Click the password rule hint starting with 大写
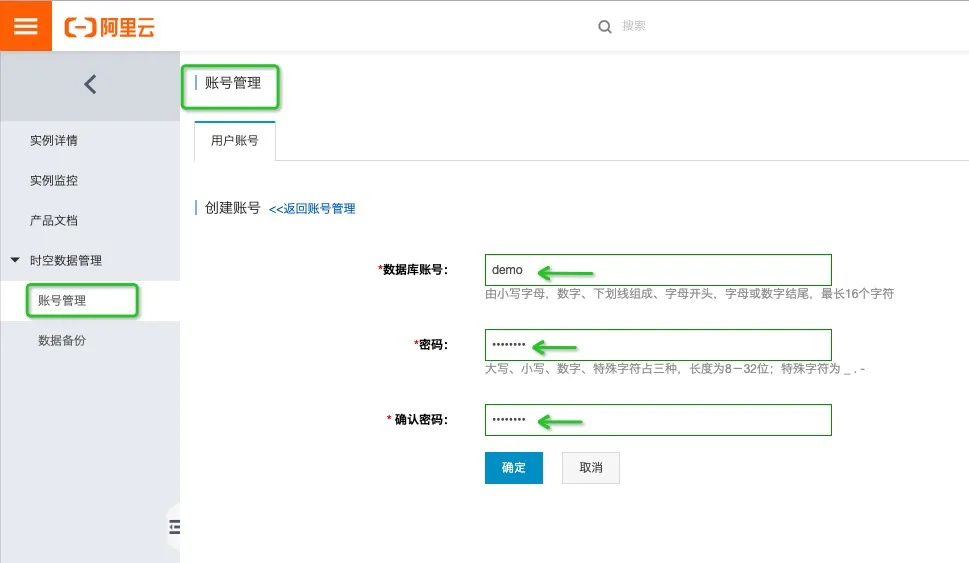Image resolution: width=969 pixels, height=563 pixels. point(675,369)
